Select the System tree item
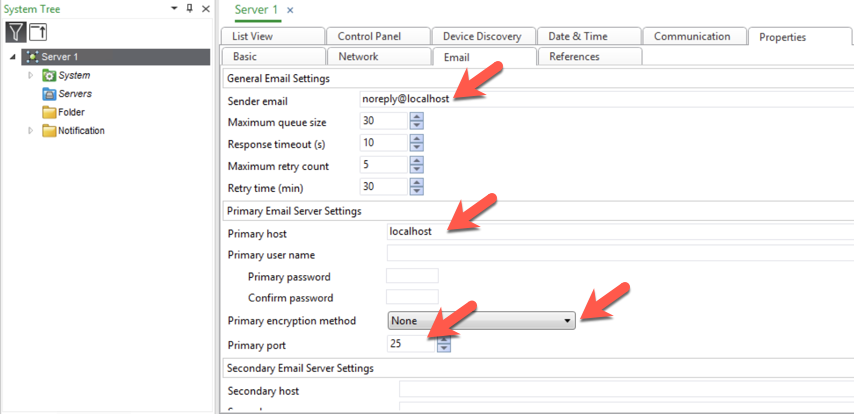The image size is (854, 414). (x=74, y=75)
